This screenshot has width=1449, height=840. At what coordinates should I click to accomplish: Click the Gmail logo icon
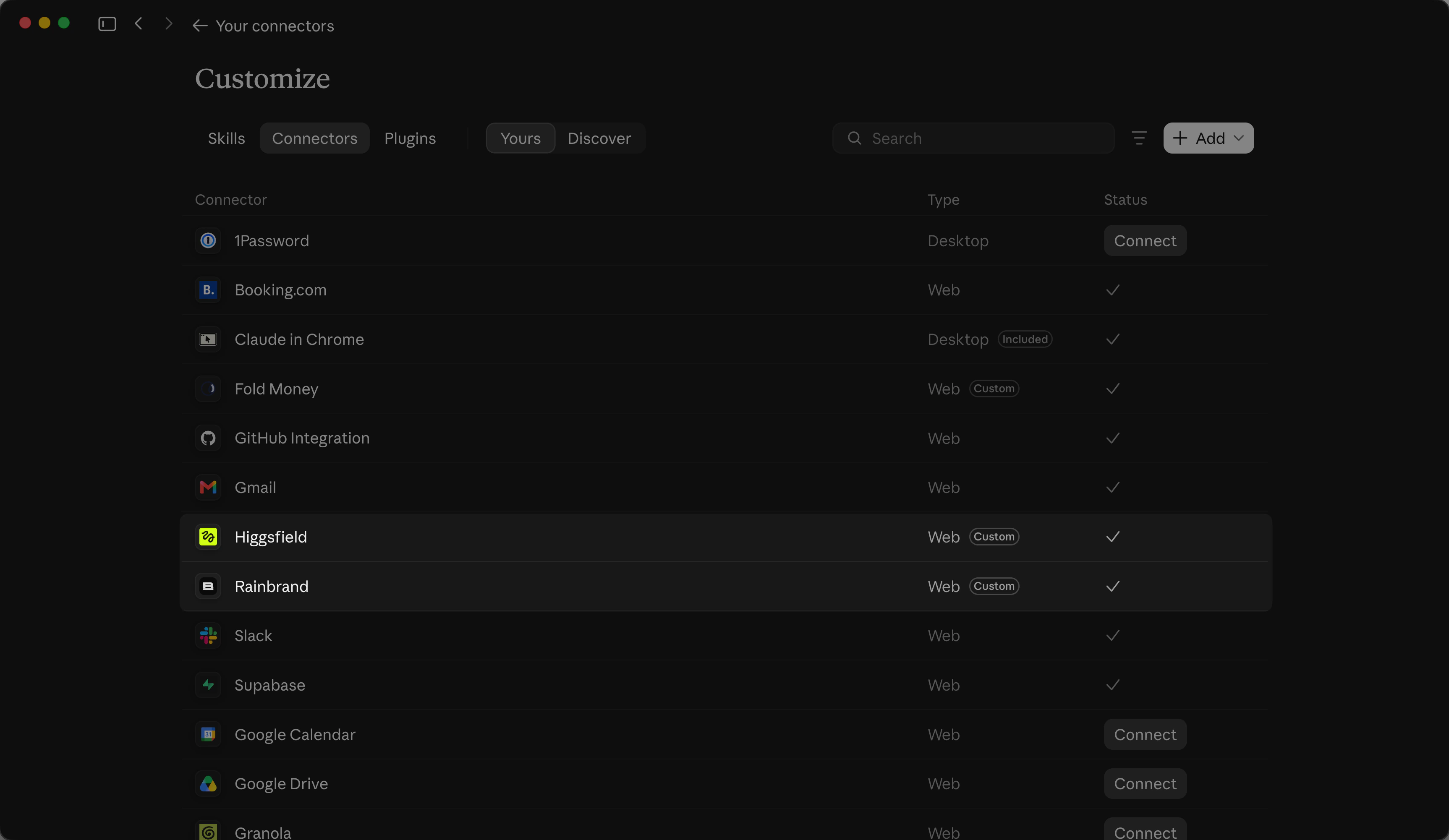(208, 488)
